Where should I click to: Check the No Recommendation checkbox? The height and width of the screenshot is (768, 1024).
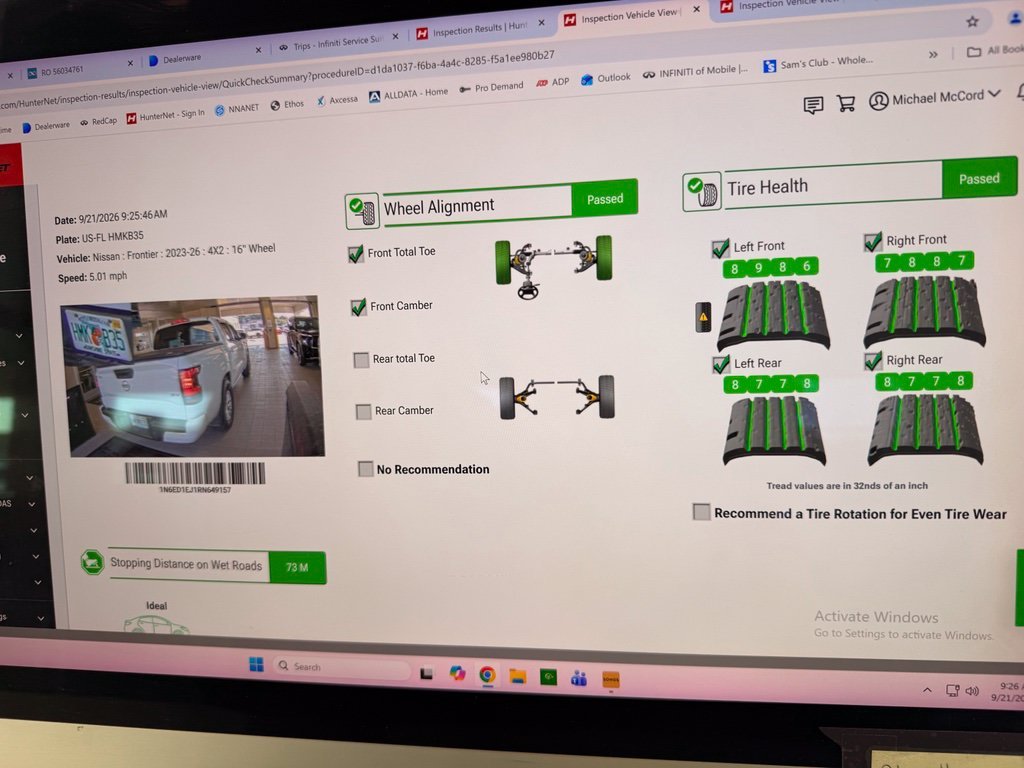[366, 469]
